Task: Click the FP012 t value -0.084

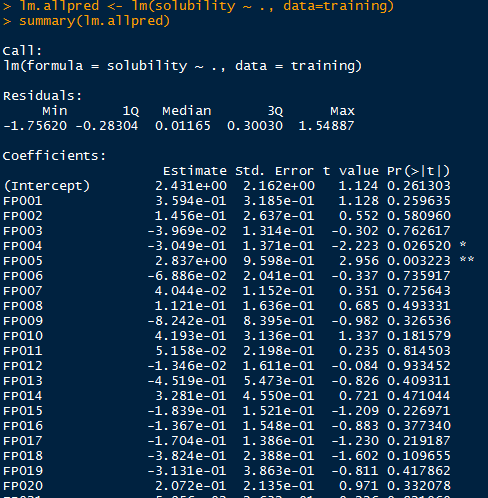Action: (x=355, y=366)
